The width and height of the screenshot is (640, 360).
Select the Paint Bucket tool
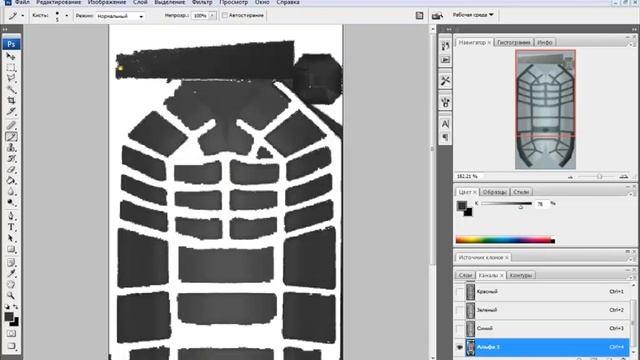pyautogui.click(x=11, y=180)
